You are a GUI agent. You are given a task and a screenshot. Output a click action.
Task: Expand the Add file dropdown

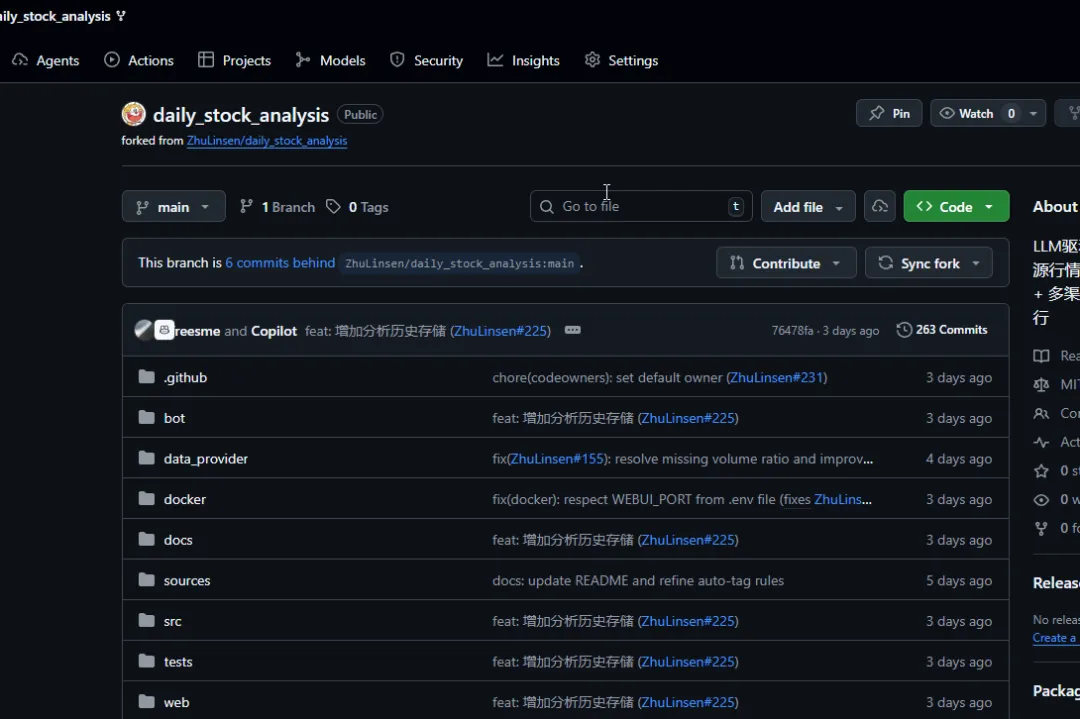(808, 207)
